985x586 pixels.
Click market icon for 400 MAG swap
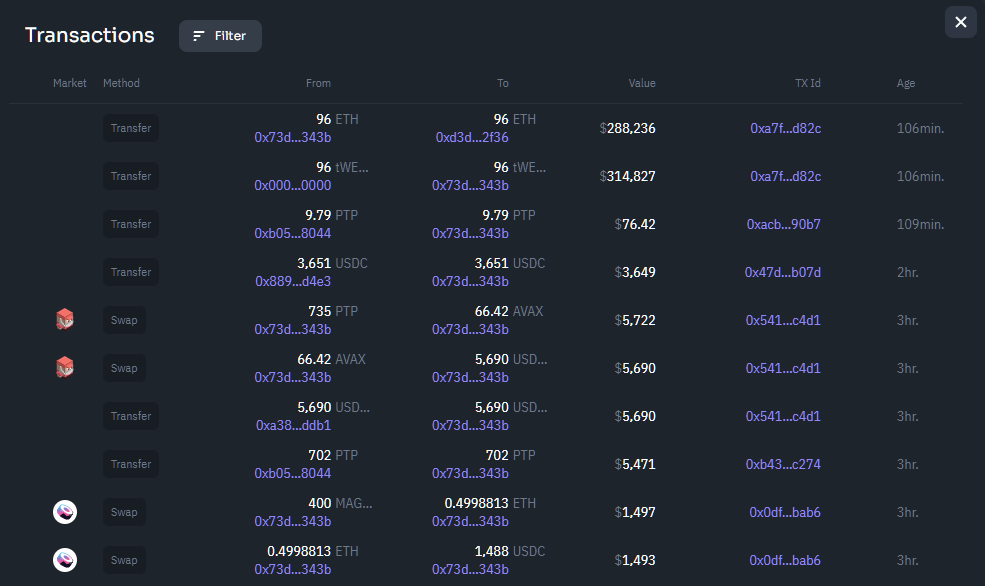(x=65, y=512)
